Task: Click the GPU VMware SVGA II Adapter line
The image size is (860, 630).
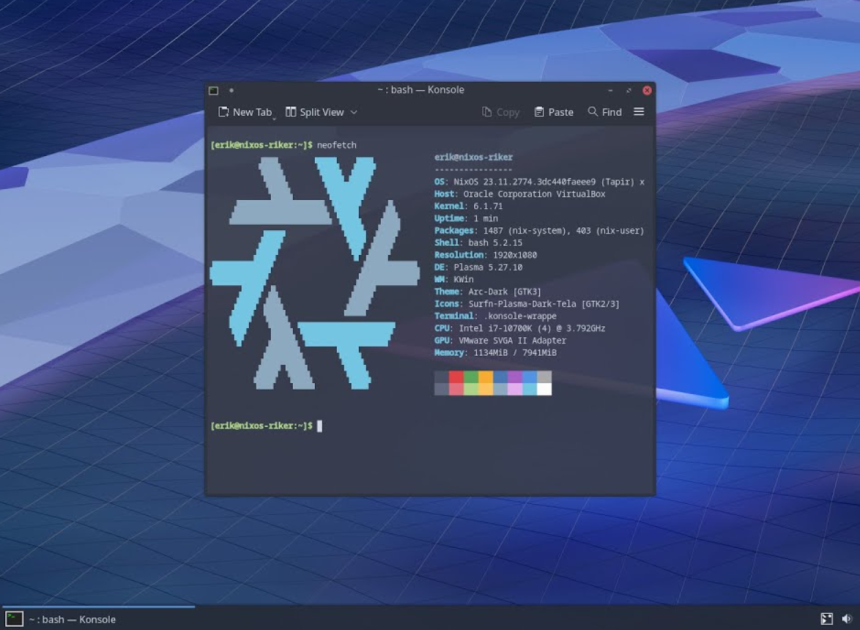Action: (x=500, y=340)
